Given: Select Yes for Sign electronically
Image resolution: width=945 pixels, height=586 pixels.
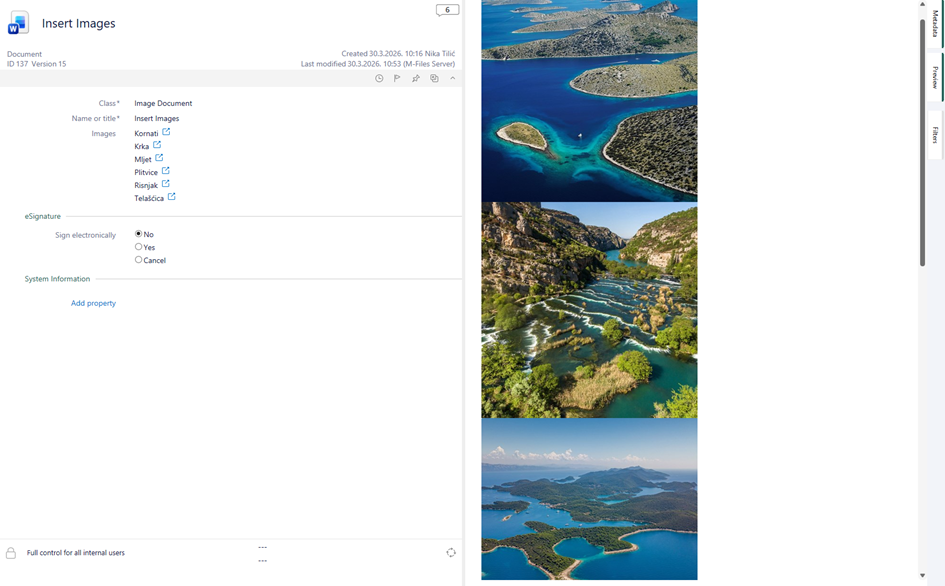Looking at the screenshot, I should tap(139, 247).
